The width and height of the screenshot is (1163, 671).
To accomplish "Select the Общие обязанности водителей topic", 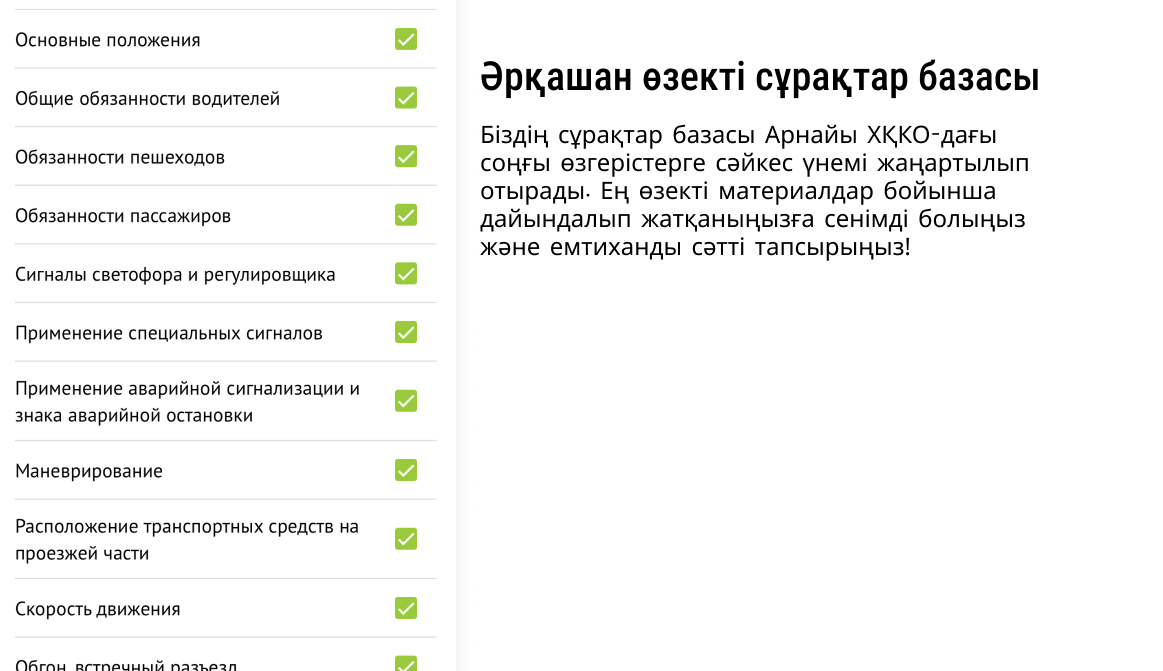I will tap(148, 99).
